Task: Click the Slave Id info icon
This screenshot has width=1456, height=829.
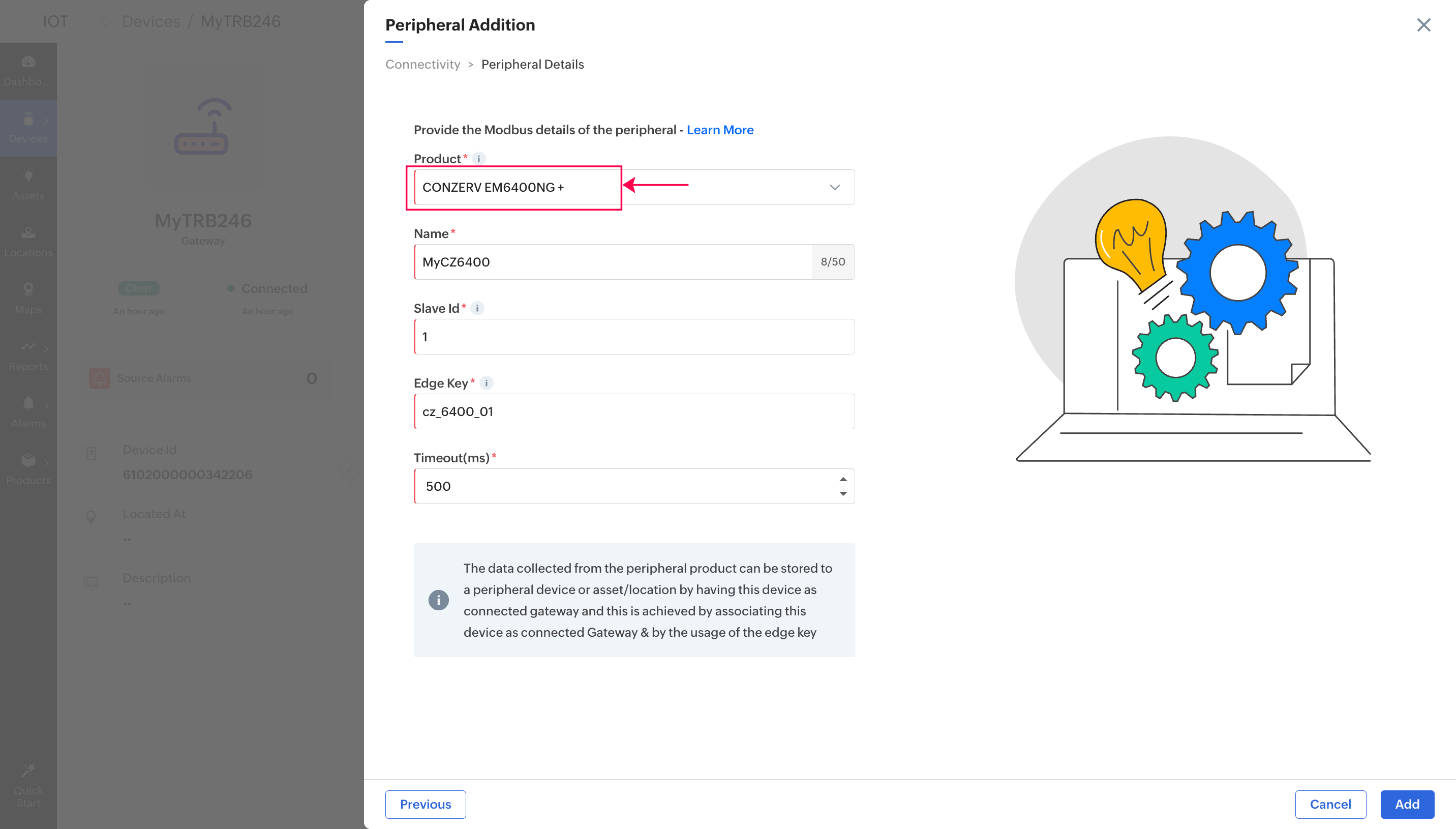Action: (477, 309)
